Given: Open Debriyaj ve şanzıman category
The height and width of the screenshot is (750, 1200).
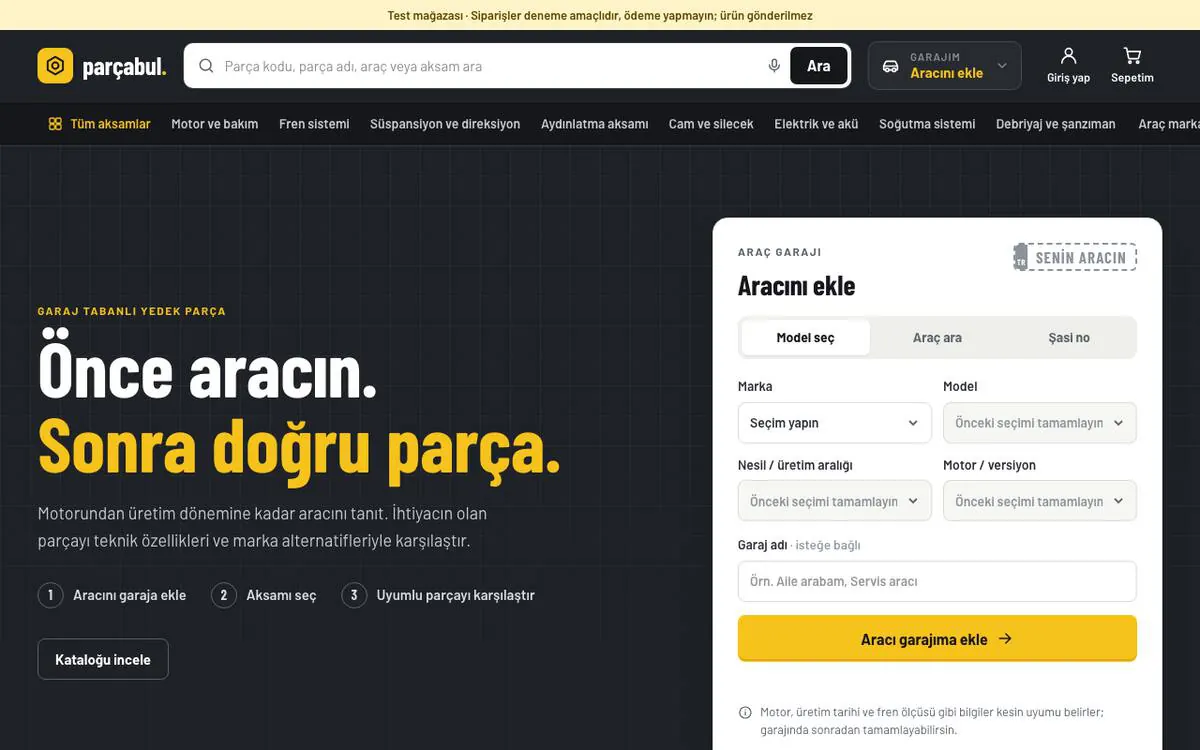Looking at the screenshot, I should click(x=1056, y=124).
